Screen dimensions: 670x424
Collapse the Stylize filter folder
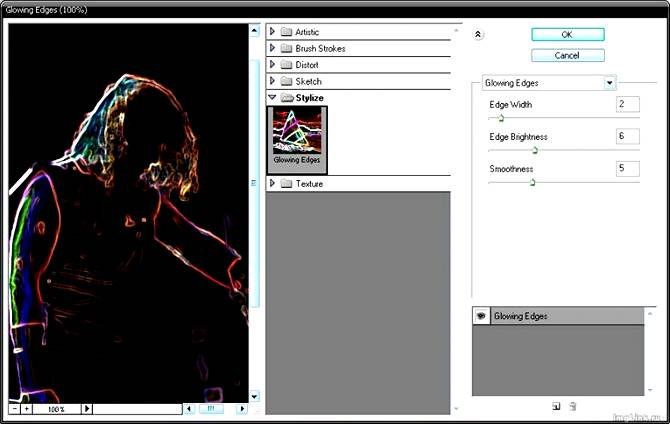[272, 97]
